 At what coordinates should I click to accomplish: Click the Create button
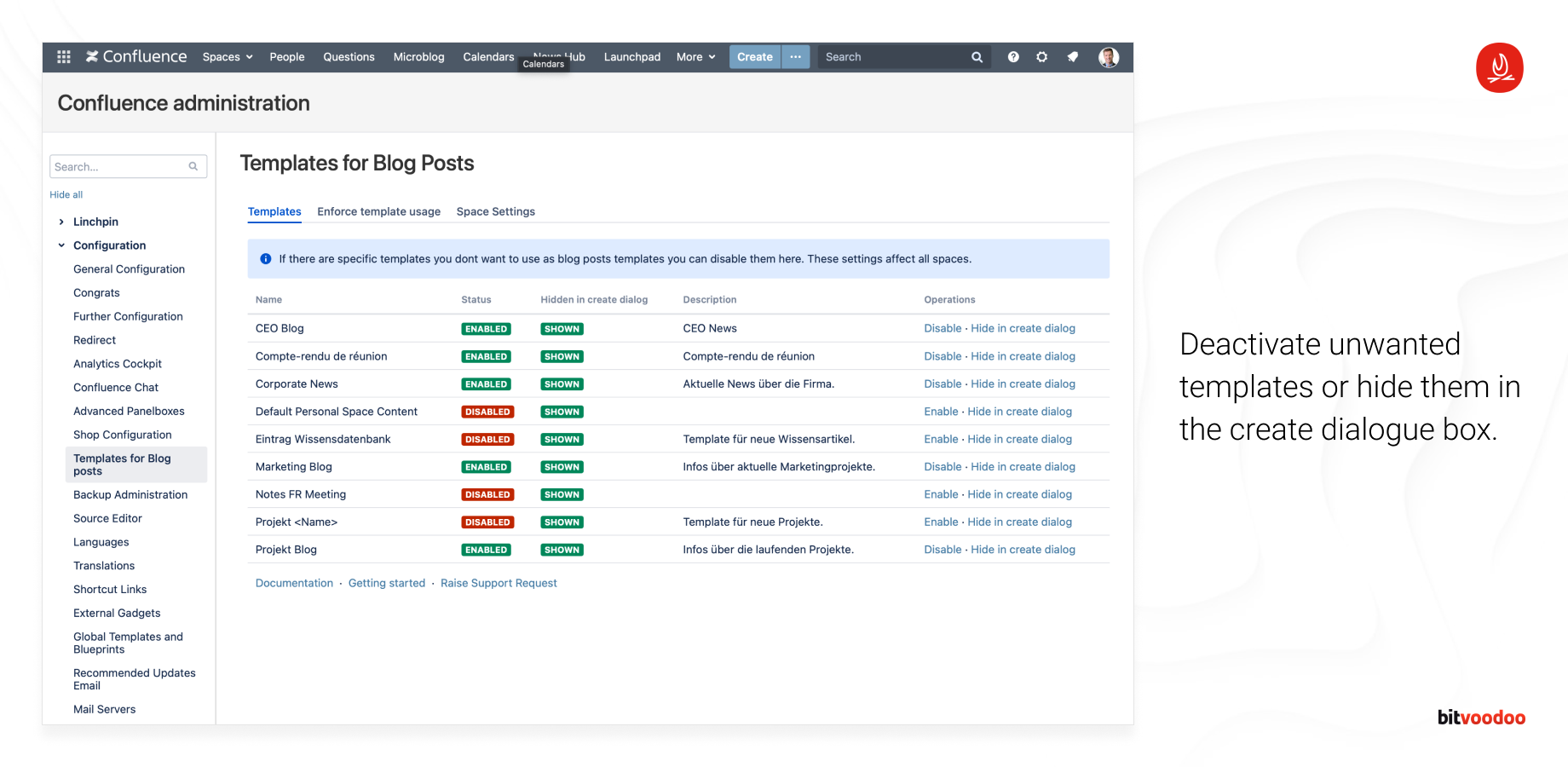pyautogui.click(x=754, y=57)
